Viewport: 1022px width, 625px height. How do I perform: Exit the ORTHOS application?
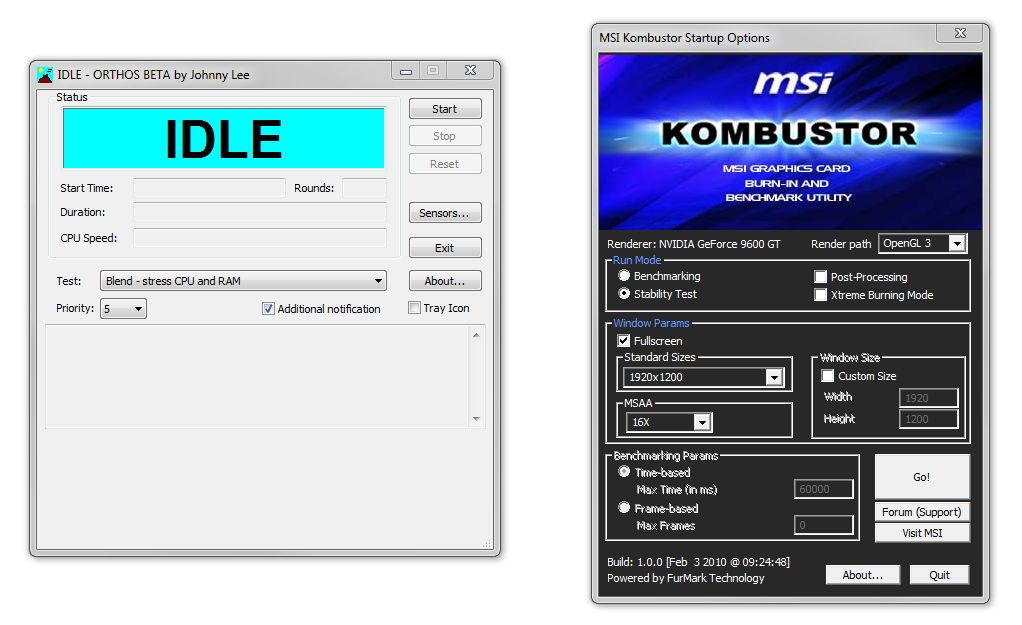coord(445,248)
